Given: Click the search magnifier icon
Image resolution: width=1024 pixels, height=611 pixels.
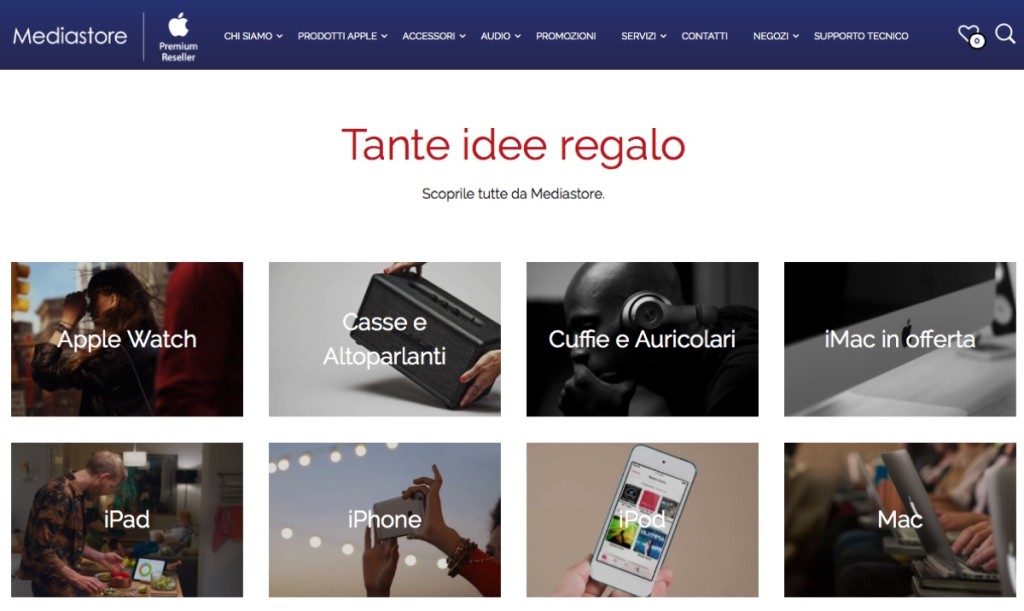Looking at the screenshot, I should [1005, 33].
